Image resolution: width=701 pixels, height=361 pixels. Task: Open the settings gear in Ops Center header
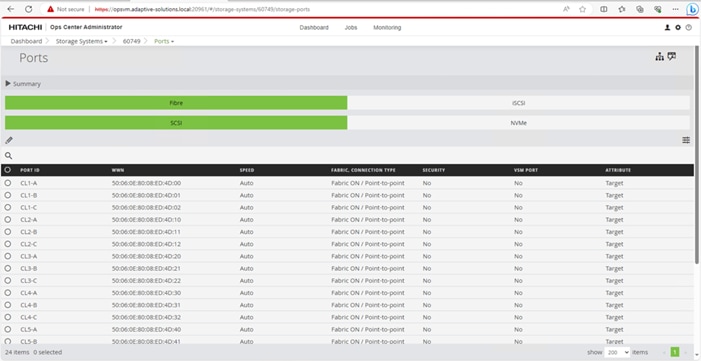(678, 28)
